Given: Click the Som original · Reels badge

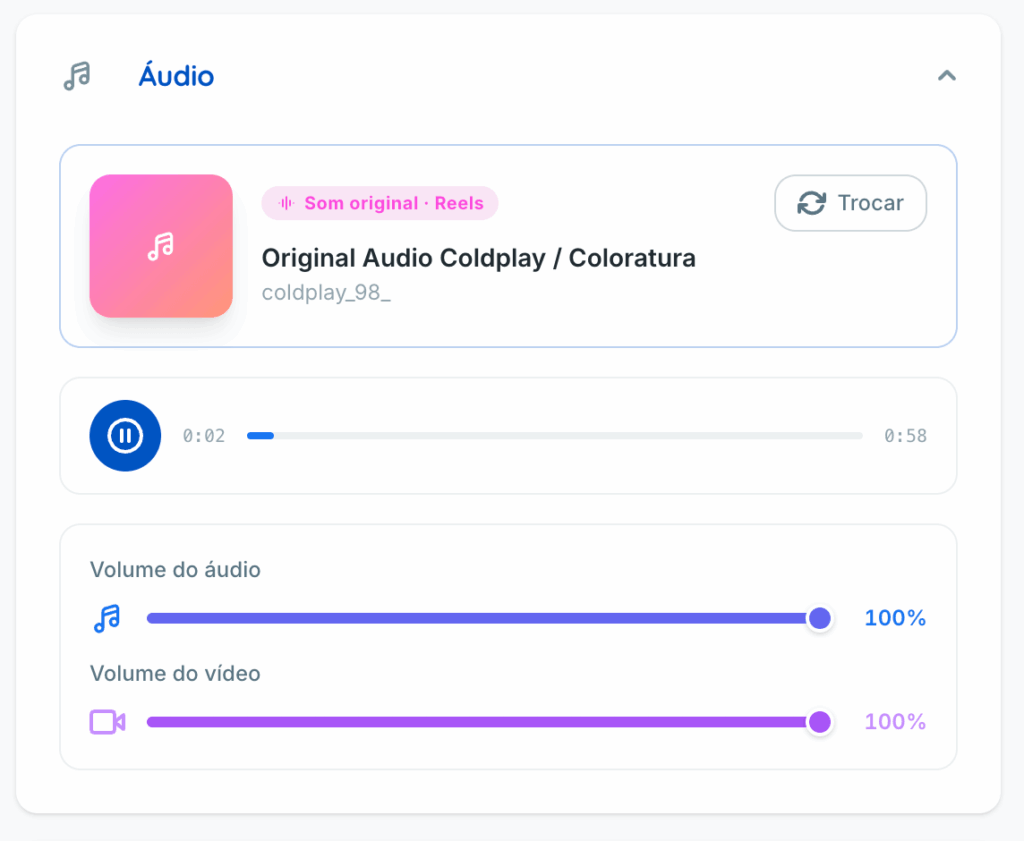Looking at the screenshot, I should tap(380, 203).
